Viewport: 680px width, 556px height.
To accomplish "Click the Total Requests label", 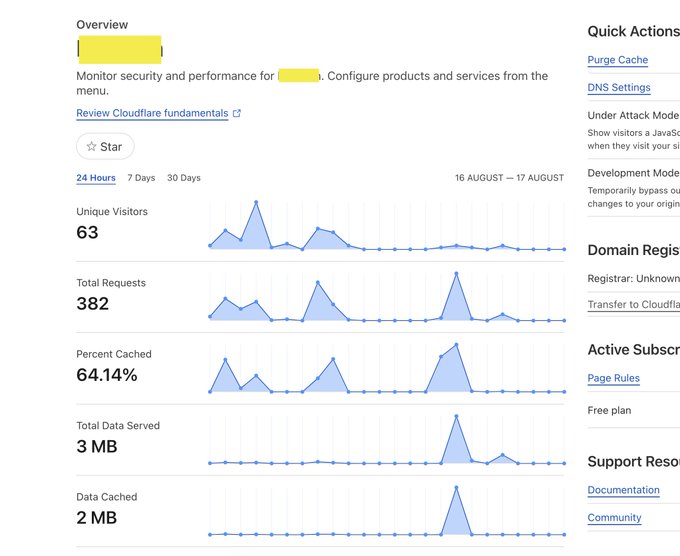I will coord(111,283).
